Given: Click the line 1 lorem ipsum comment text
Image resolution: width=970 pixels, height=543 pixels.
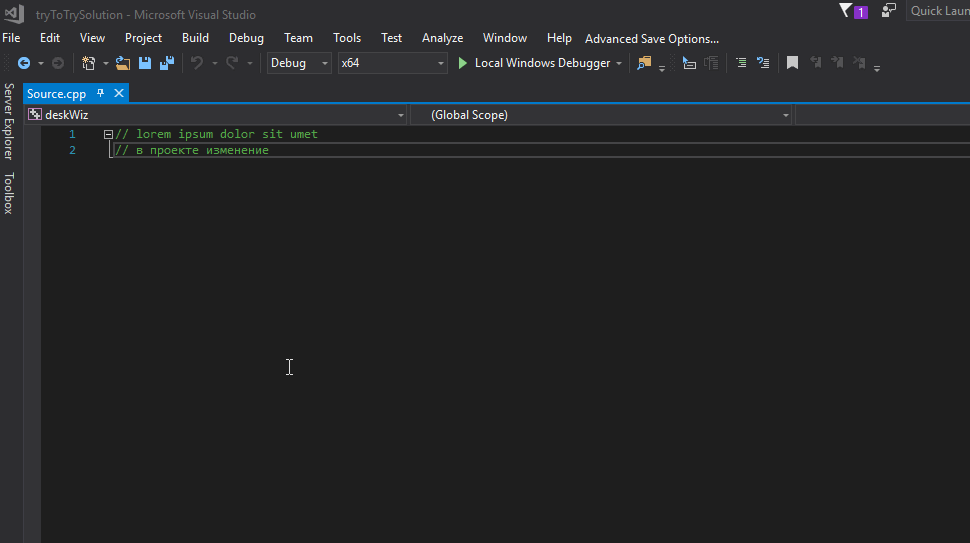Looking at the screenshot, I should point(217,134).
